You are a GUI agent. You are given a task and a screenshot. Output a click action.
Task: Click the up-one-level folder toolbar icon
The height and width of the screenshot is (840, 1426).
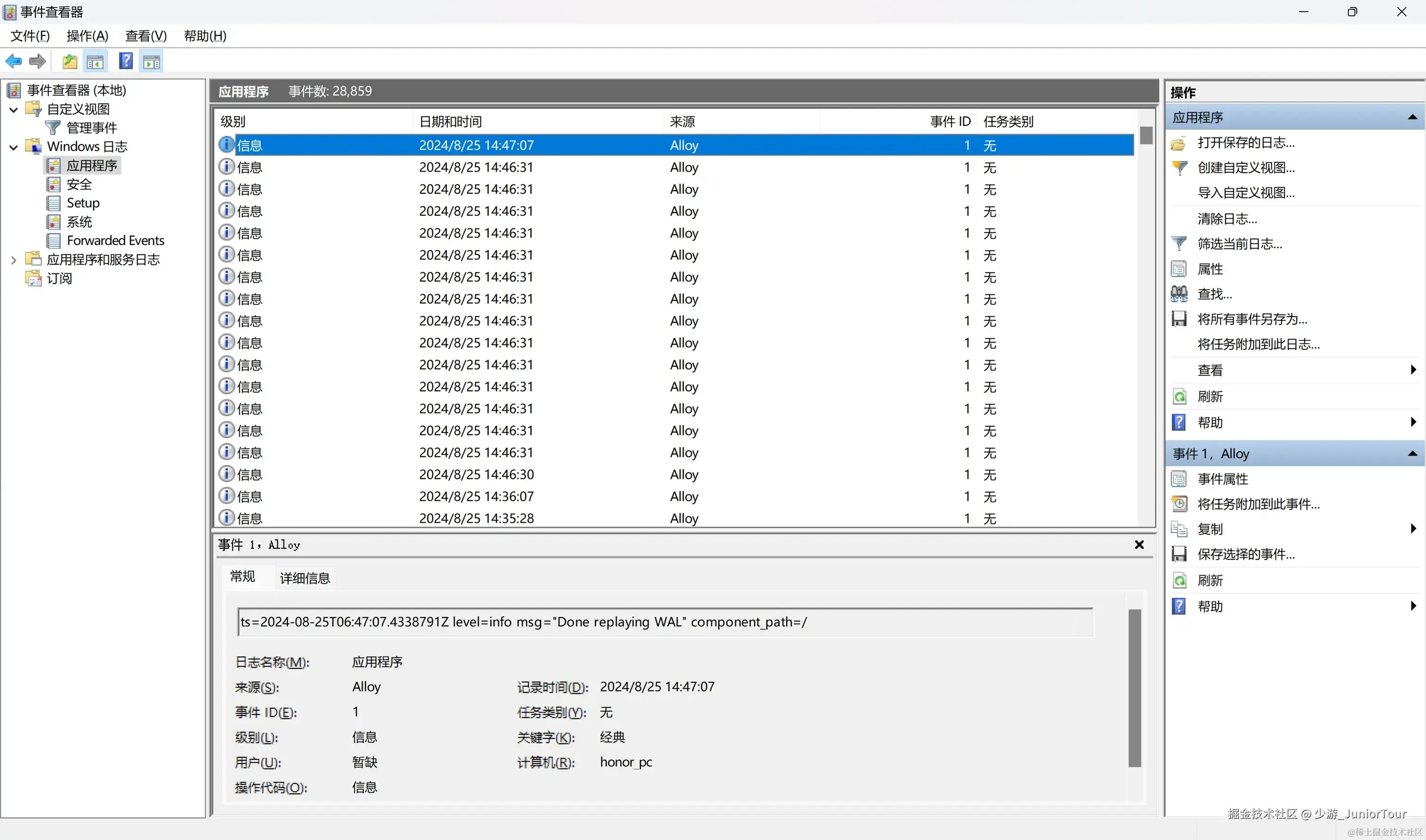coord(70,61)
